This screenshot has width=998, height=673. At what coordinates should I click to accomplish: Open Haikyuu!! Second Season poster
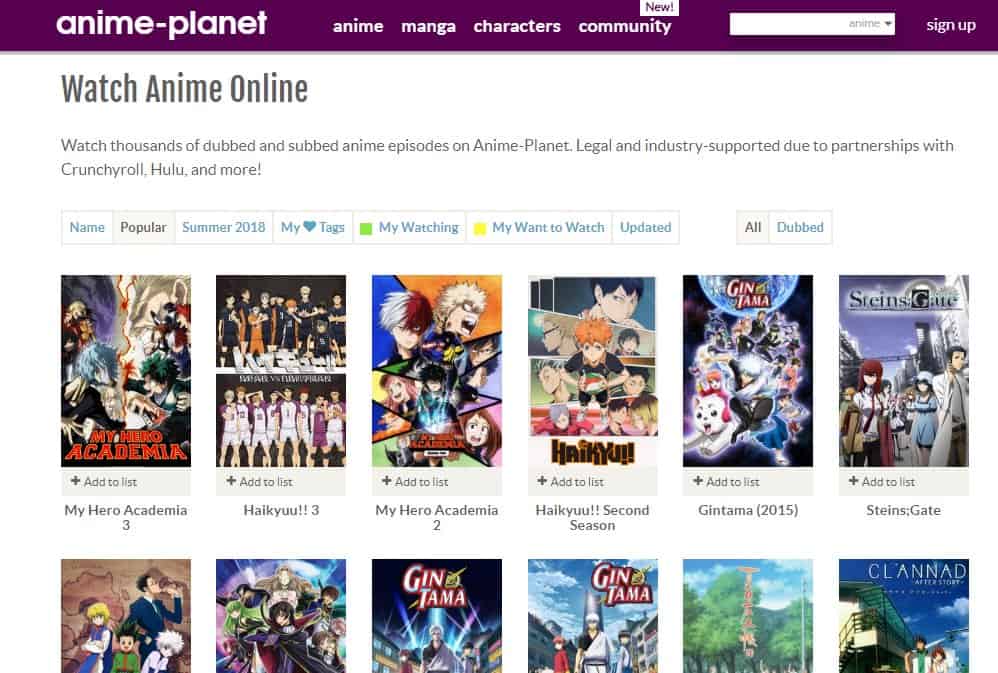tap(593, 371)
